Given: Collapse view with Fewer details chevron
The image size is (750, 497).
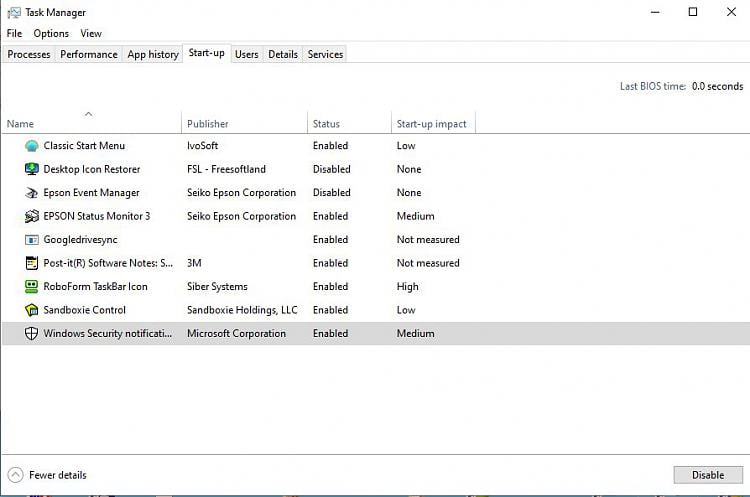Looking at the screenshot, I should coord(16,475).
